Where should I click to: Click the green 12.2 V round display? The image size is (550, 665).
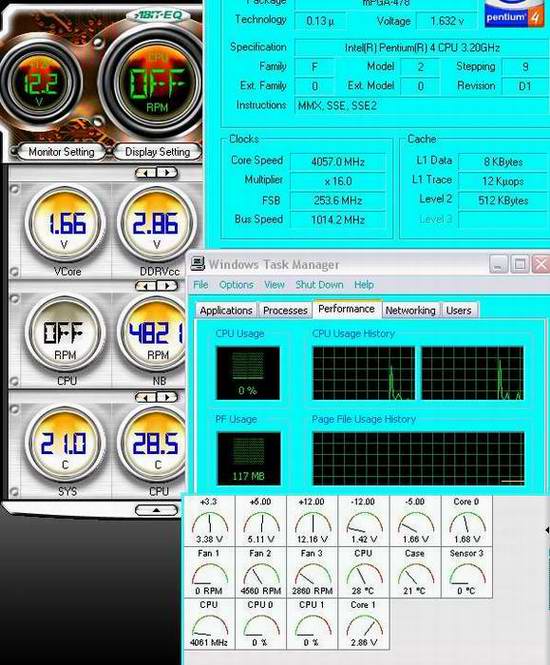tap(40, 82)
